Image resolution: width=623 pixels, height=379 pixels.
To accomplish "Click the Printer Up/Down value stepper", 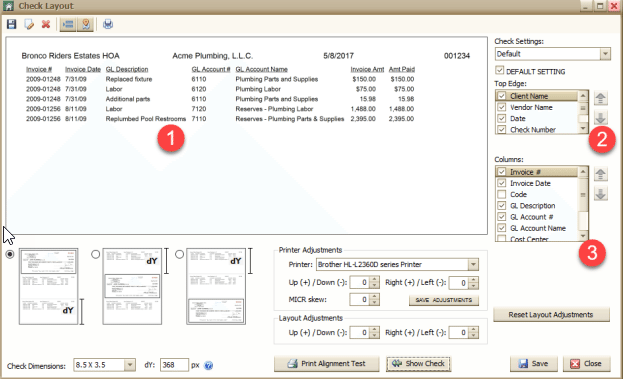I will coord(374,283).
